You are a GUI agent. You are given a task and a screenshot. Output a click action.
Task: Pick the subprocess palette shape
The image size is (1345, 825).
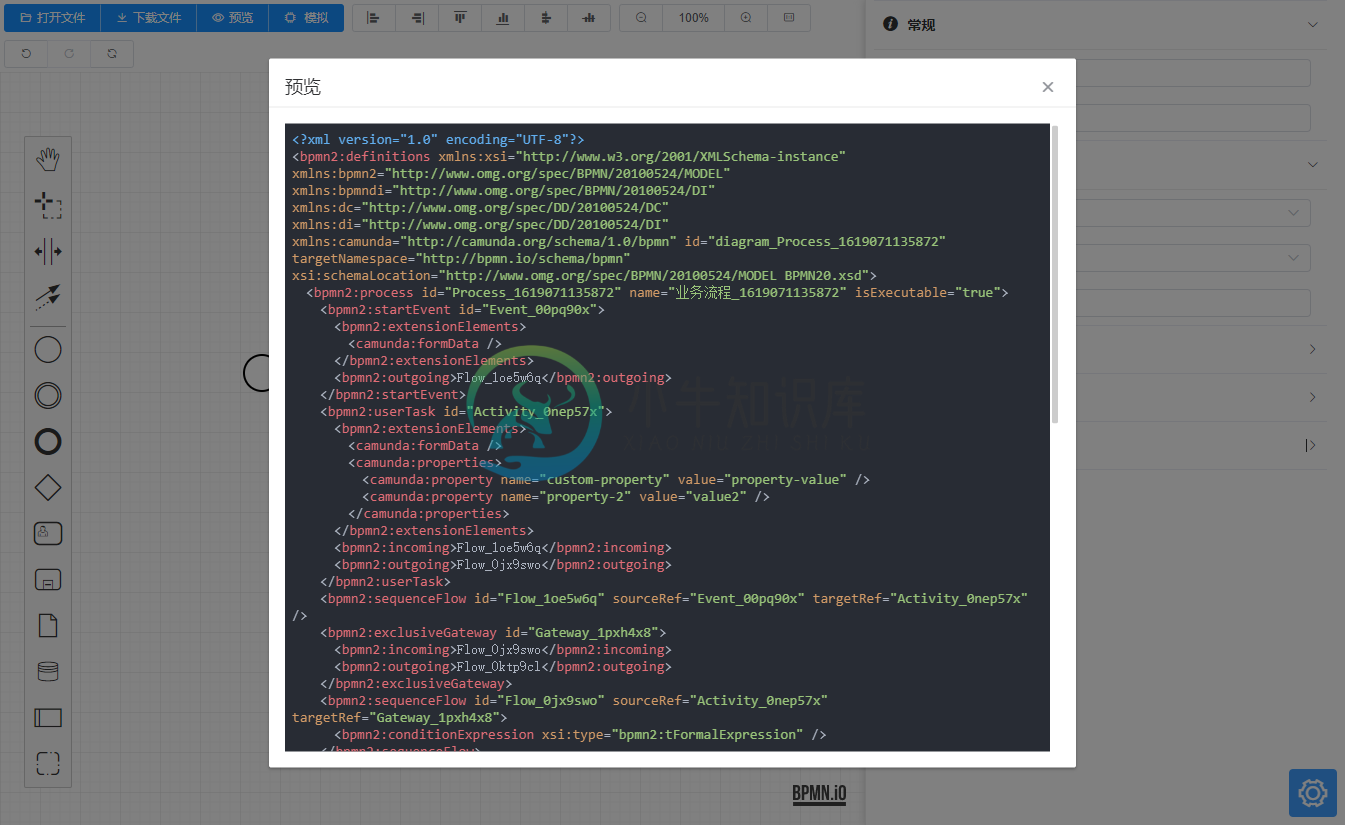pyautogui.click(x=48, y=579)
